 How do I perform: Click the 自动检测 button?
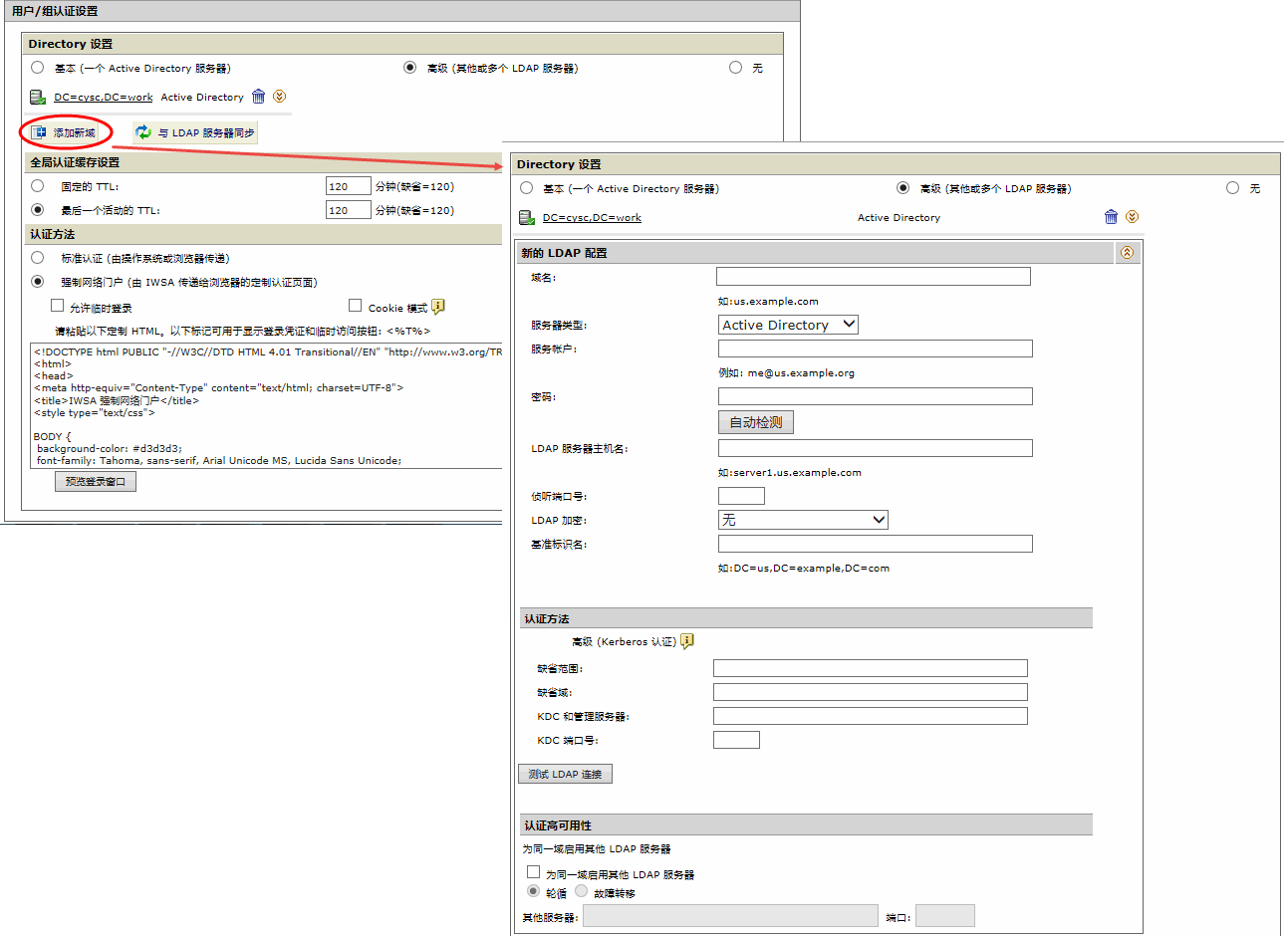pos(756,422)
